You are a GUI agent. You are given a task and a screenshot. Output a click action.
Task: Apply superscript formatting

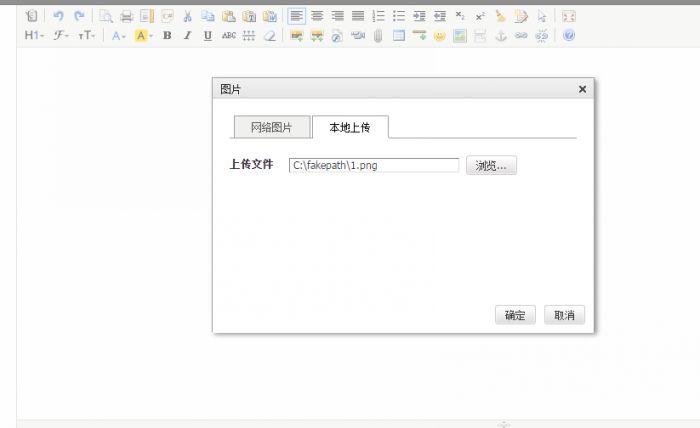pos(480,16)
